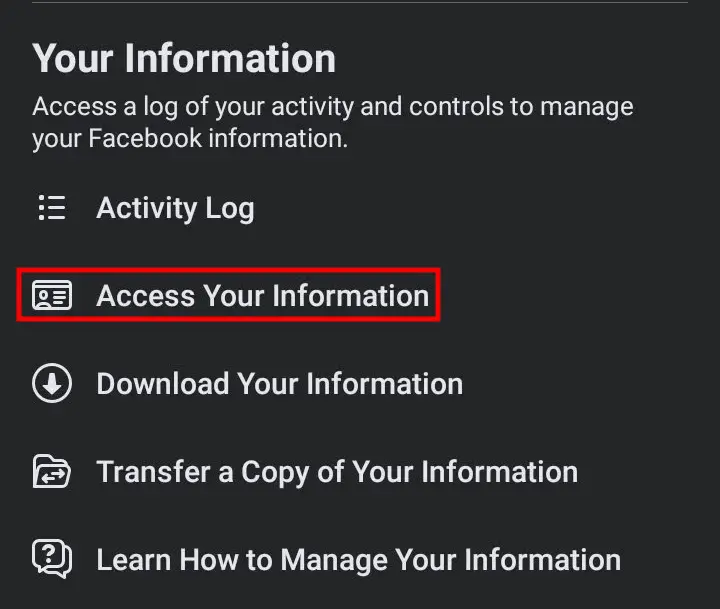This screenshot has height=609, width=720.
Task: Click the question mark chat bubble icon
Action: (52, 558)
